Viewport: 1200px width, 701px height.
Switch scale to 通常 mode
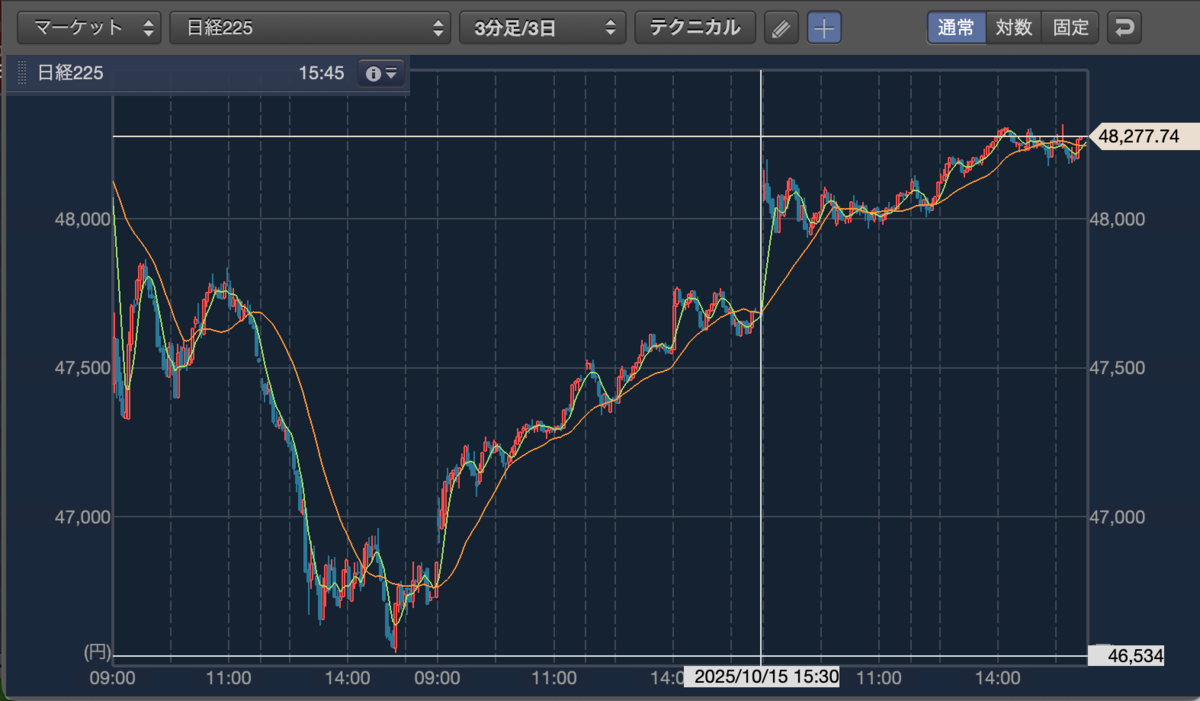tap(956, 28)
